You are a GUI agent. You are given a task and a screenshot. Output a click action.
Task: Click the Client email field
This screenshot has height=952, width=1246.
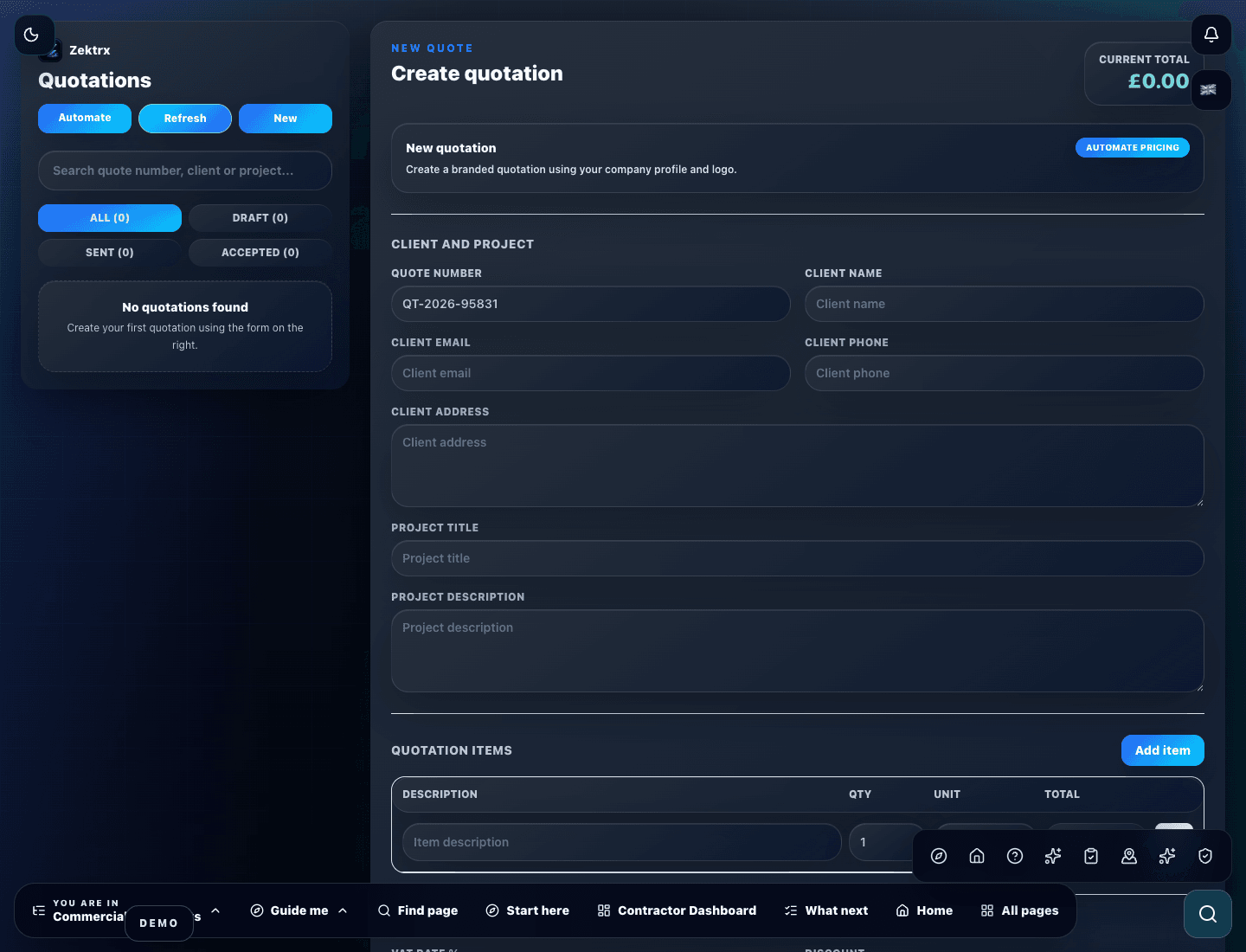tap(591, 373)
